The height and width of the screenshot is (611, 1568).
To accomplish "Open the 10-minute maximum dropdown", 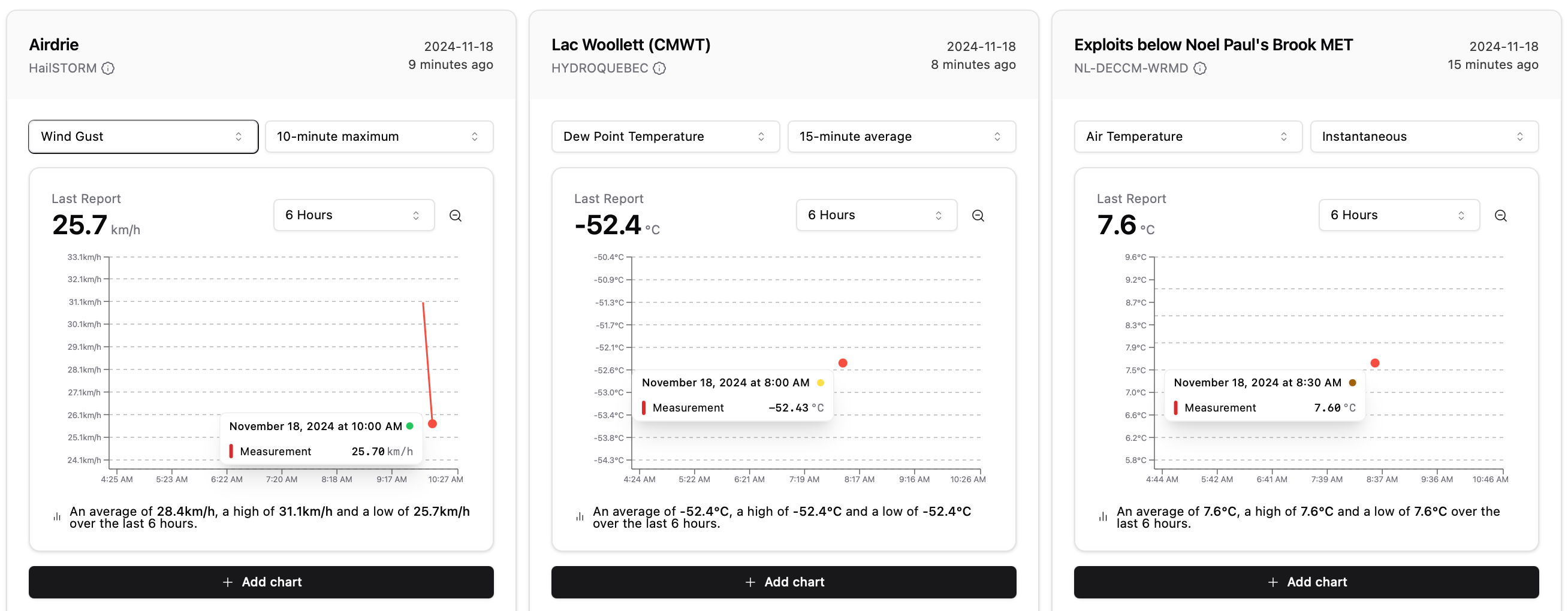I will 379,137.
